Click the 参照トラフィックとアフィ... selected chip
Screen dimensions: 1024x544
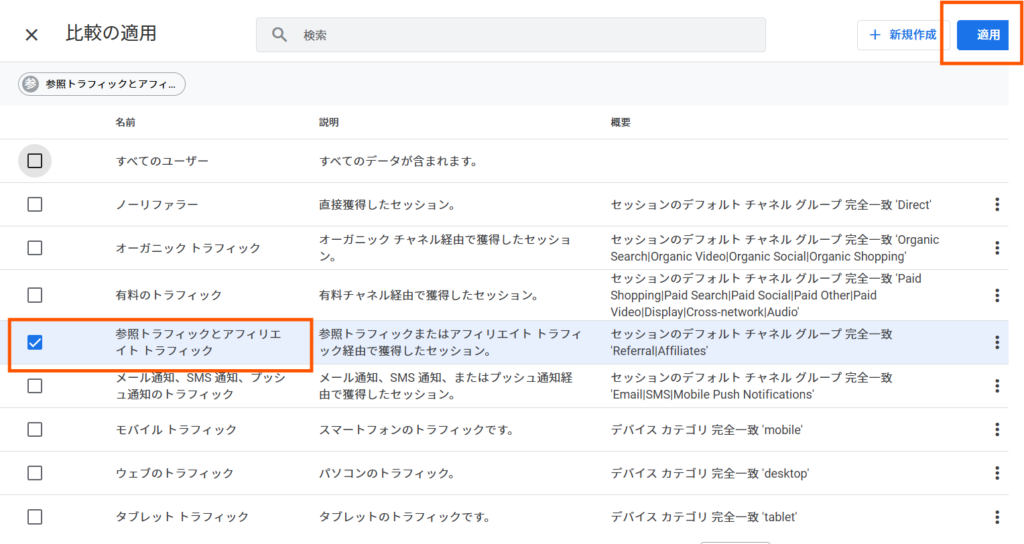tap(102, 85)
